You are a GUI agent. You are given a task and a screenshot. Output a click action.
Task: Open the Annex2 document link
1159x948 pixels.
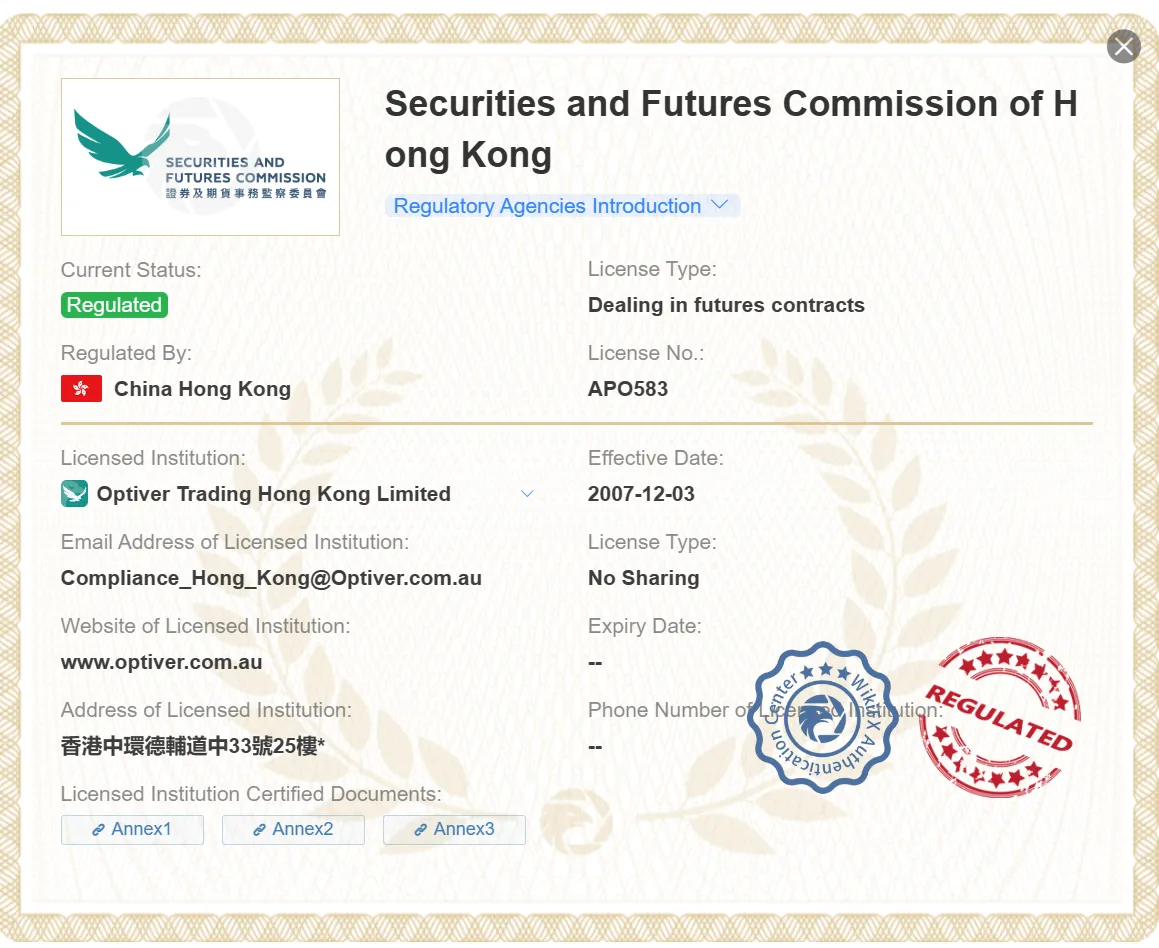tap(293, 830)
